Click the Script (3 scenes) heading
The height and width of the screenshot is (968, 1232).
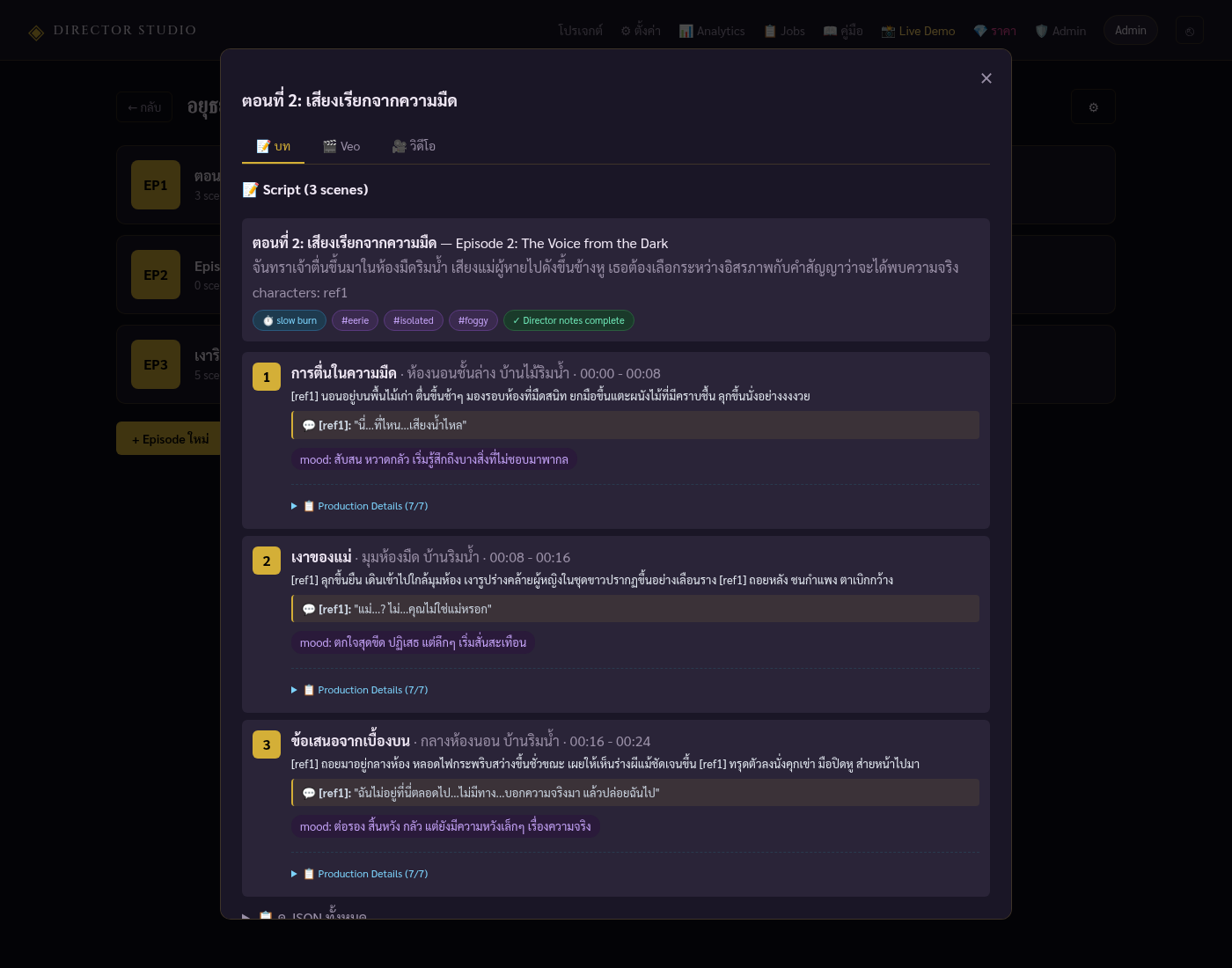(305, 190)
